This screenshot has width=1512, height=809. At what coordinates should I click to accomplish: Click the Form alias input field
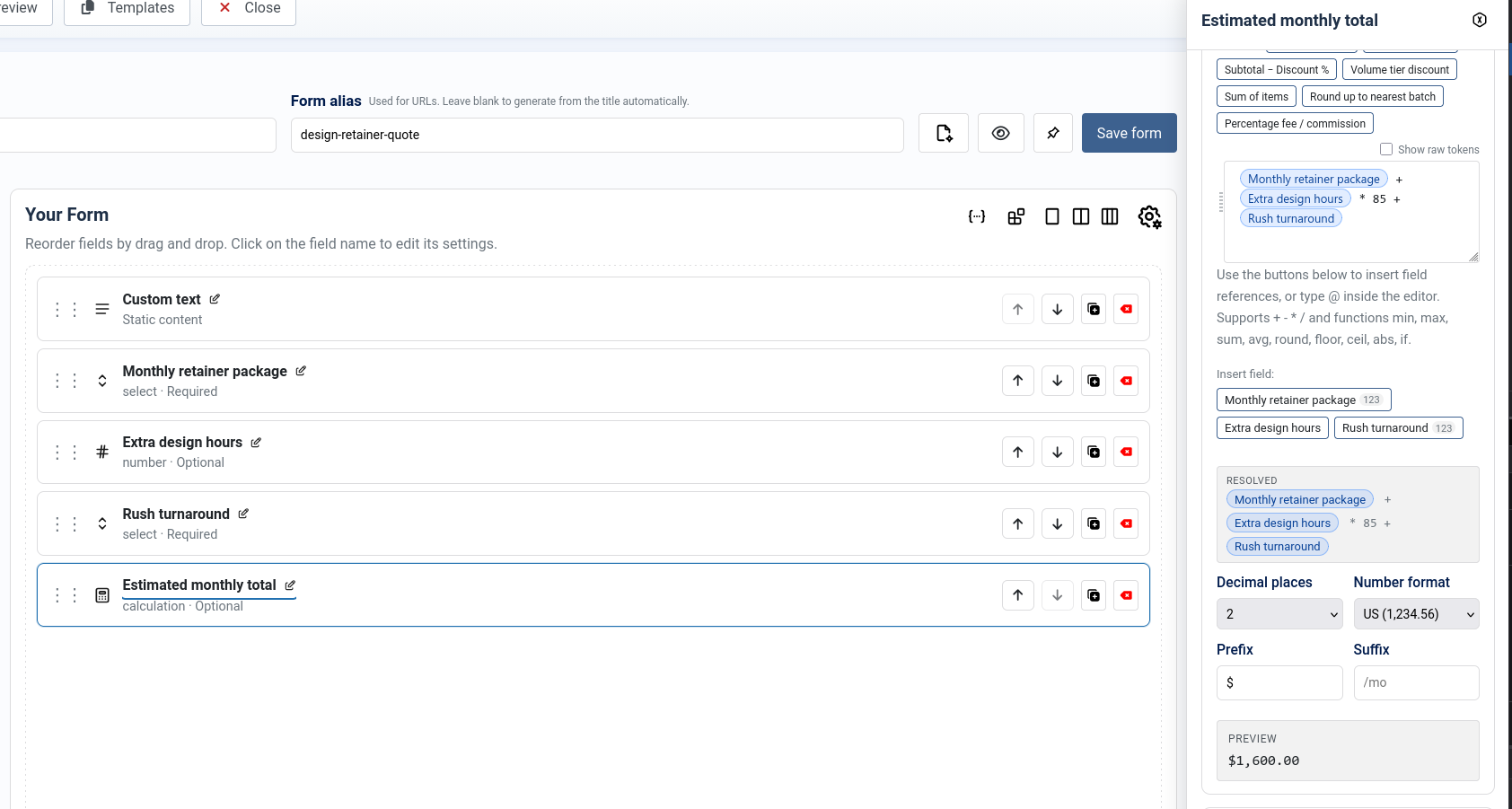(x=597, y=135)
